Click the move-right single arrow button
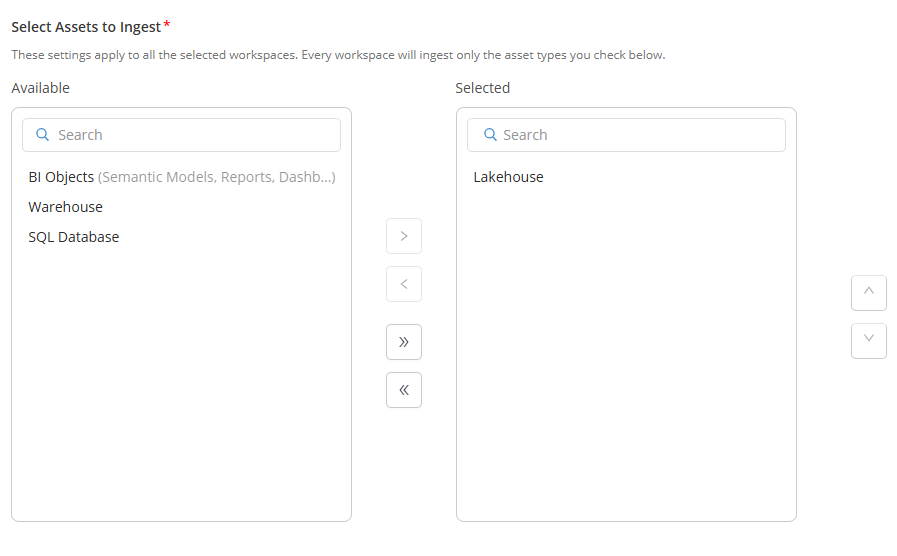This screenshot has width=897, height=556. [403, 236]
